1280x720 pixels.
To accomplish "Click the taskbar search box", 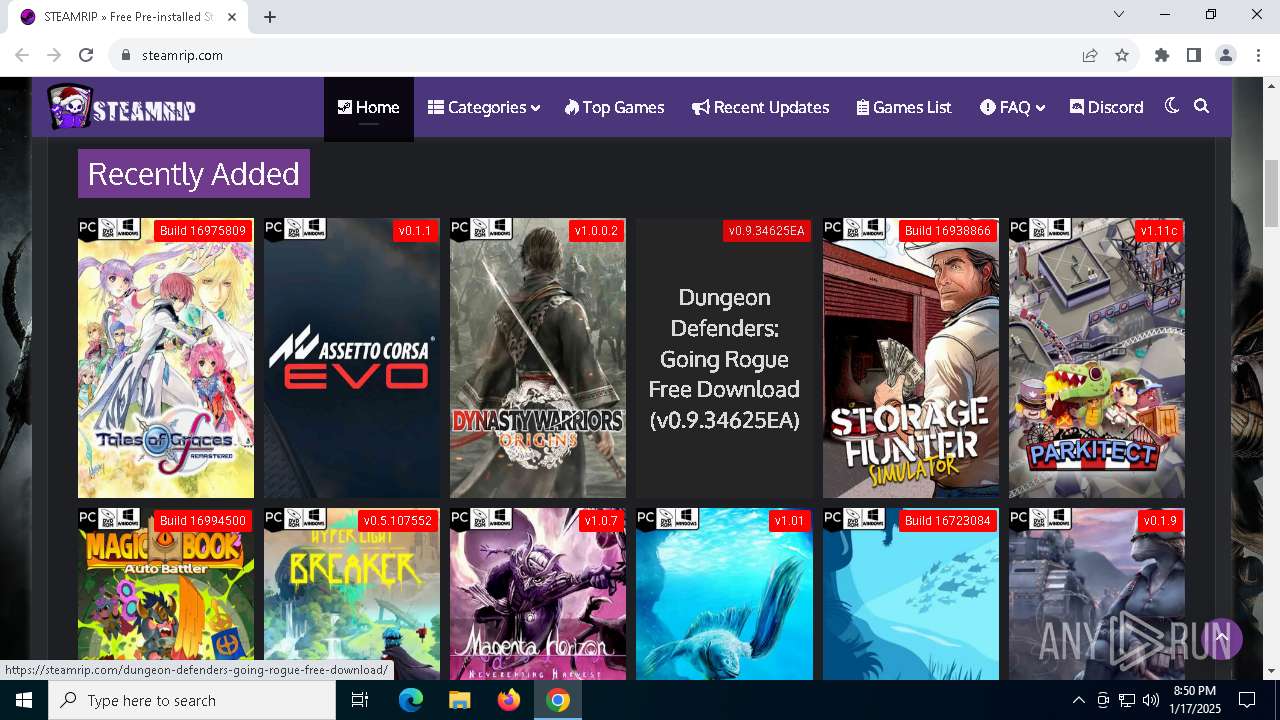I will pos(192,700).
